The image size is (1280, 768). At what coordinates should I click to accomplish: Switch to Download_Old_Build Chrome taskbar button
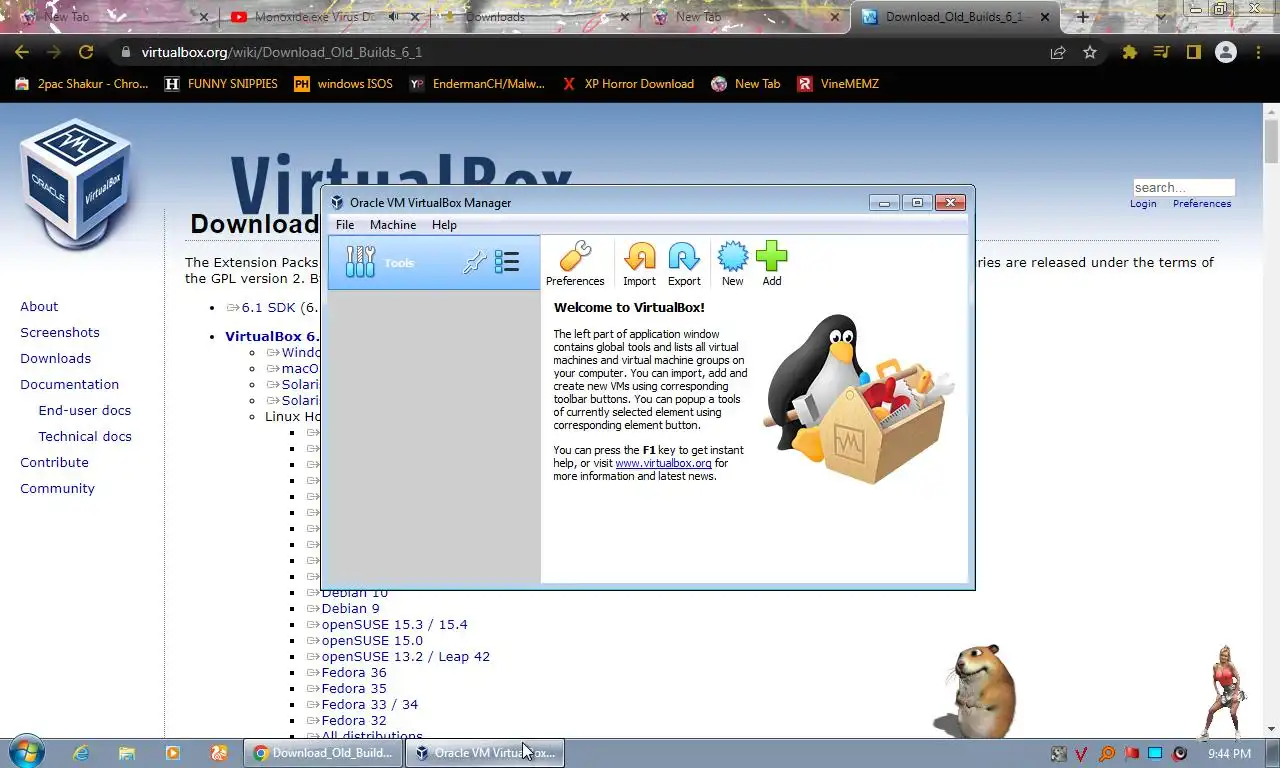tap(323, 753)
